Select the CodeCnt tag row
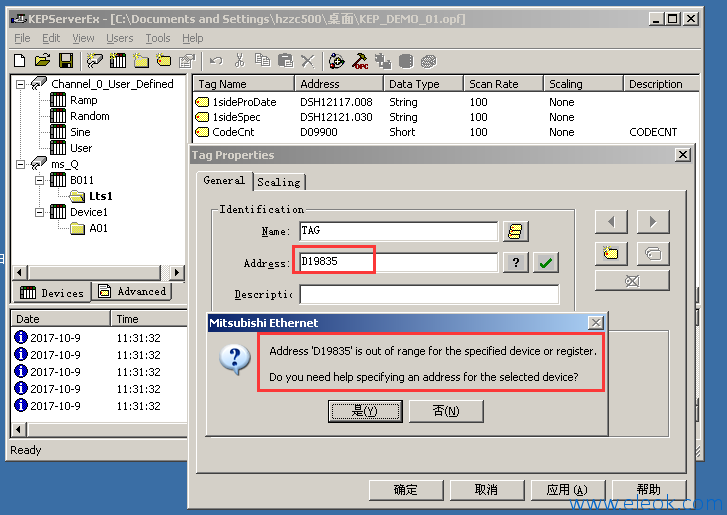Image resolution: width=727 pixels, height=515 pixels. point(445,132)
